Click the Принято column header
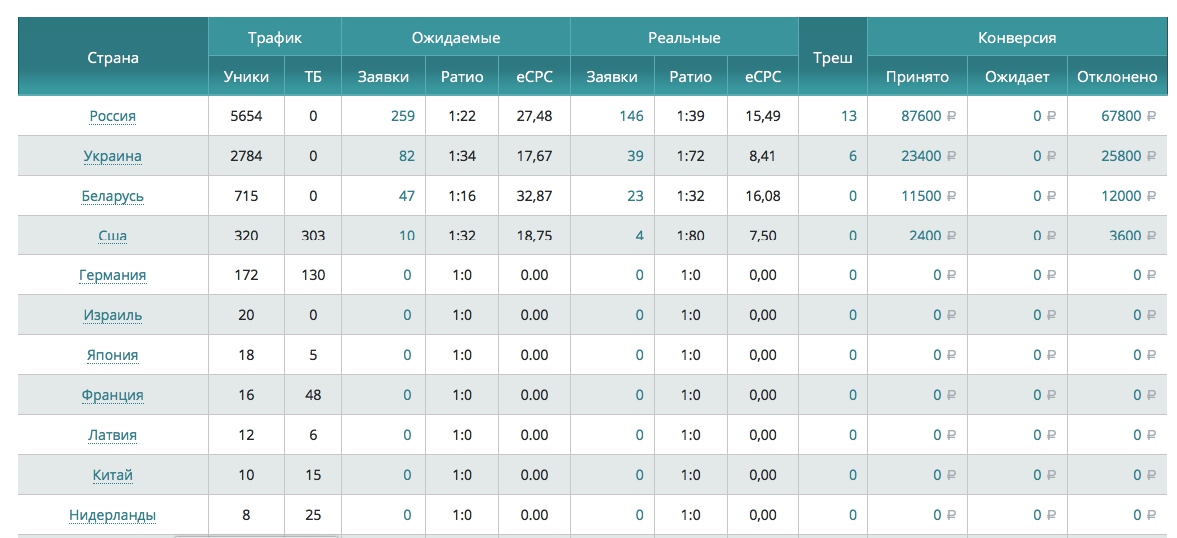 pyautogui.click(x=917, y=77)
